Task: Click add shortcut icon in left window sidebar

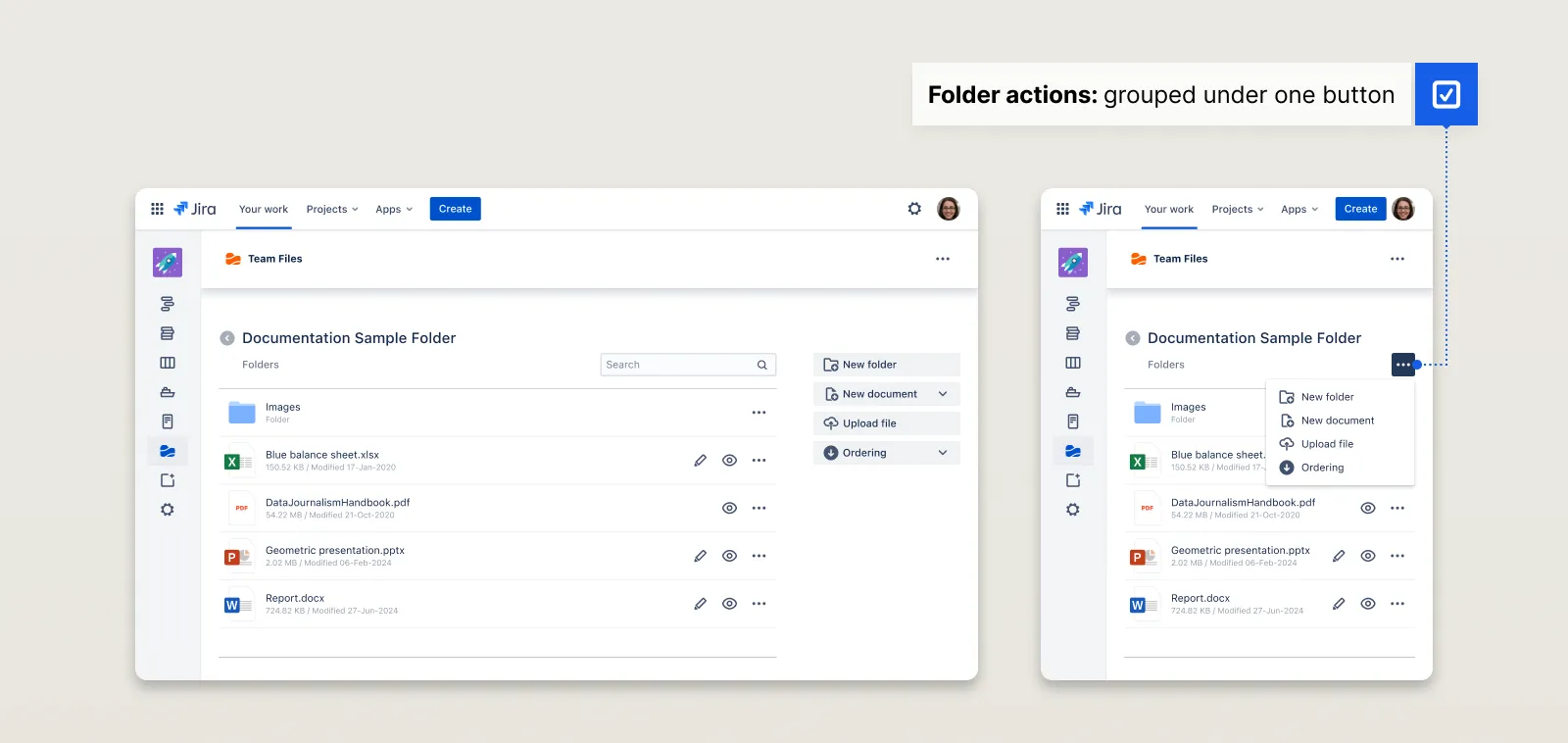Action: 168,480
